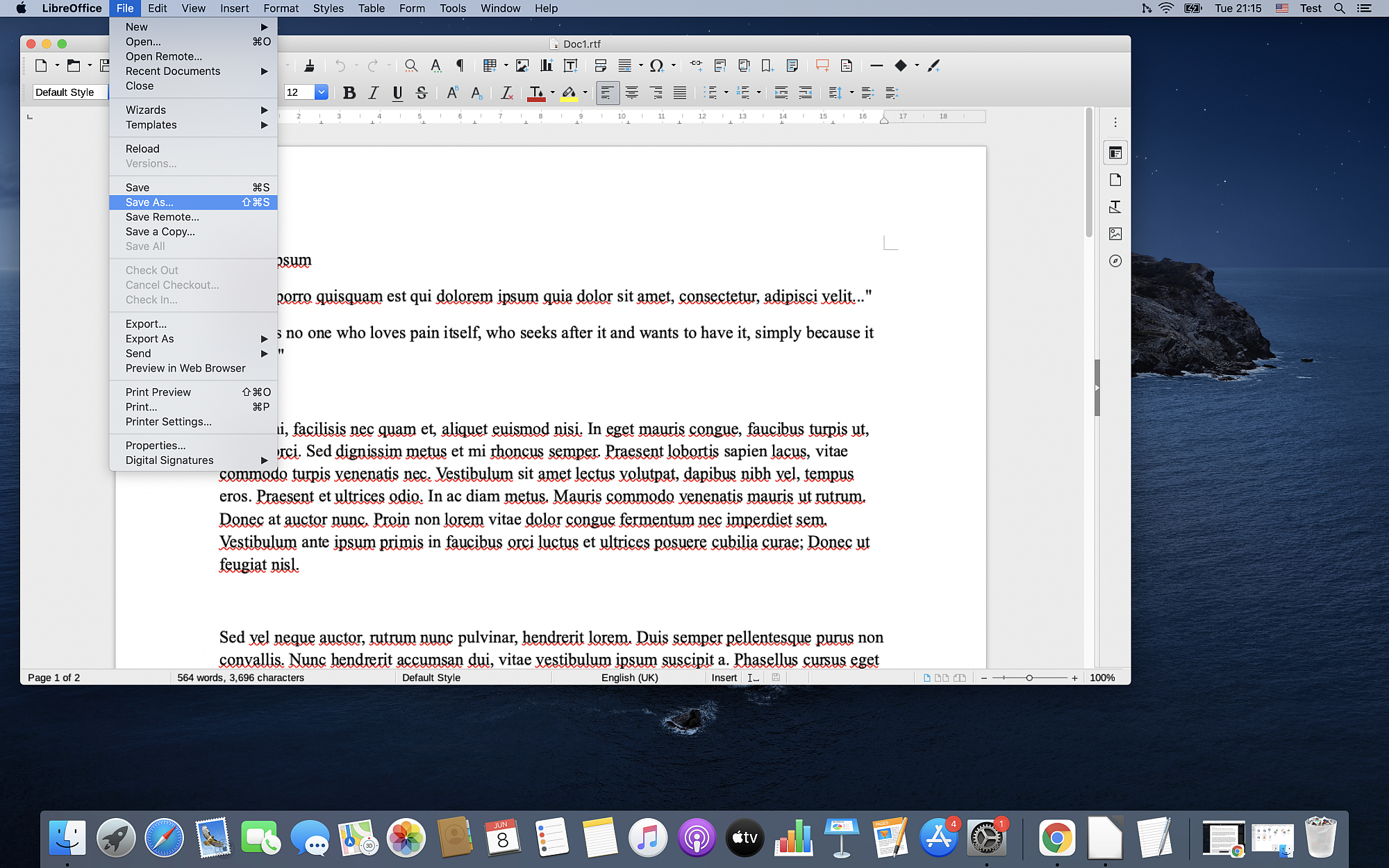Select Save As... in File menu
This screenshot has height=868, width=1389.
click(x=149, y=202)
